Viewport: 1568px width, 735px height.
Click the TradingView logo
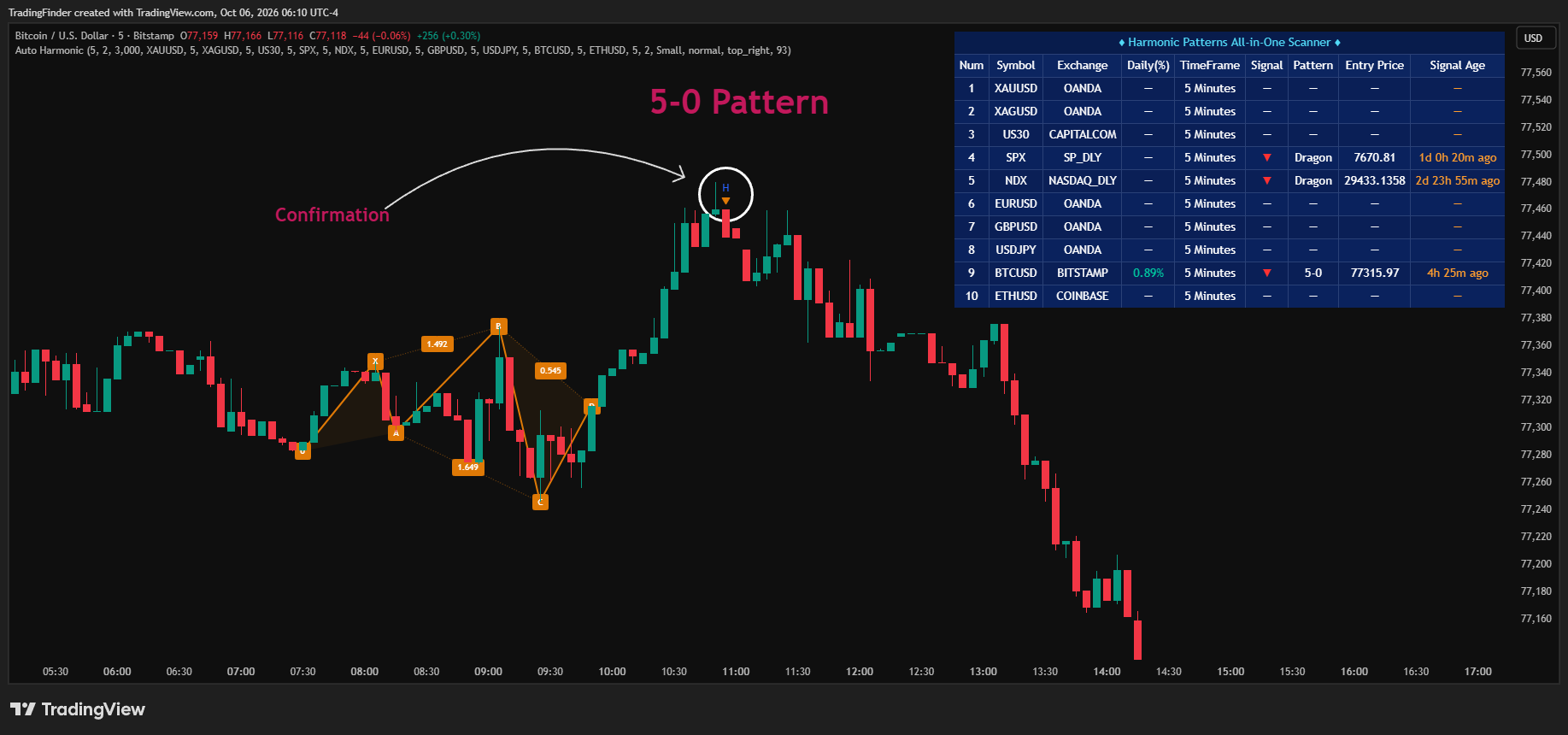tap(78, 709)
